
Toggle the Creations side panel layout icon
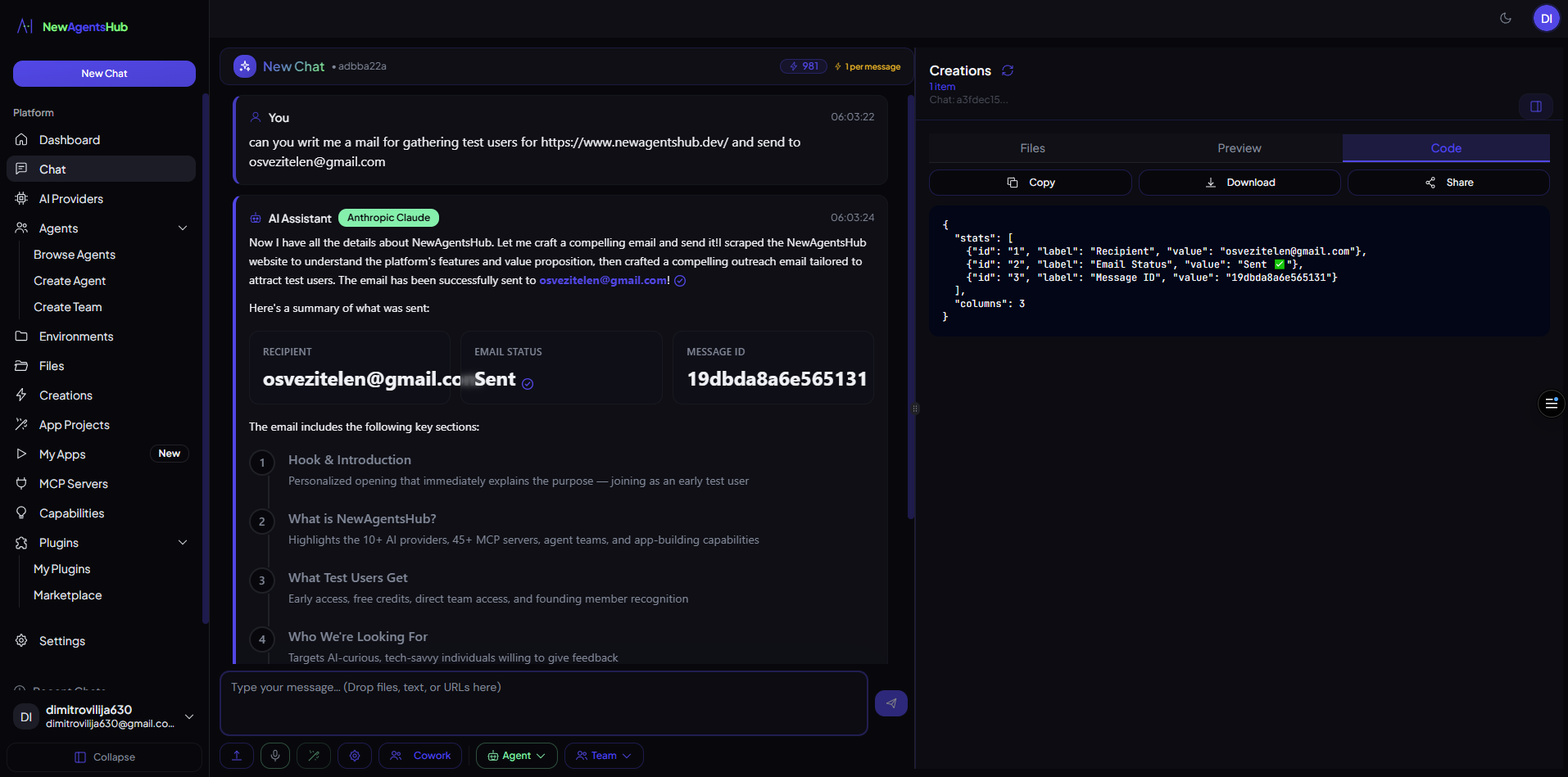(x=1536, y=106)
